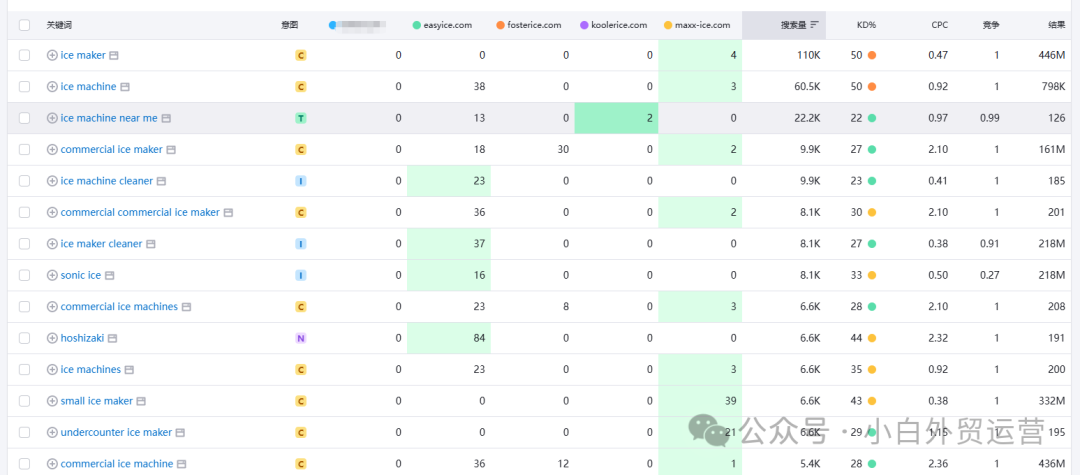This screenshot has width=1080, height=475.
Task: Open SERP icon next to undercounter ice maker
Action: (x=180, y=433)
